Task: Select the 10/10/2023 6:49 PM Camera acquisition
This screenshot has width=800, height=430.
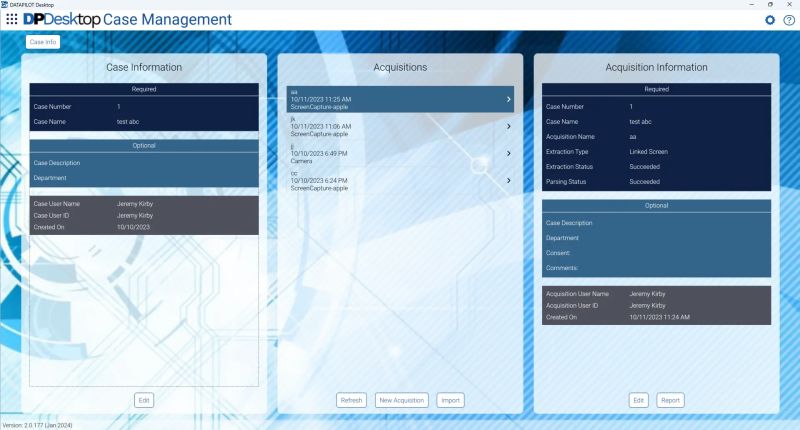Action: tap(400, 154)
